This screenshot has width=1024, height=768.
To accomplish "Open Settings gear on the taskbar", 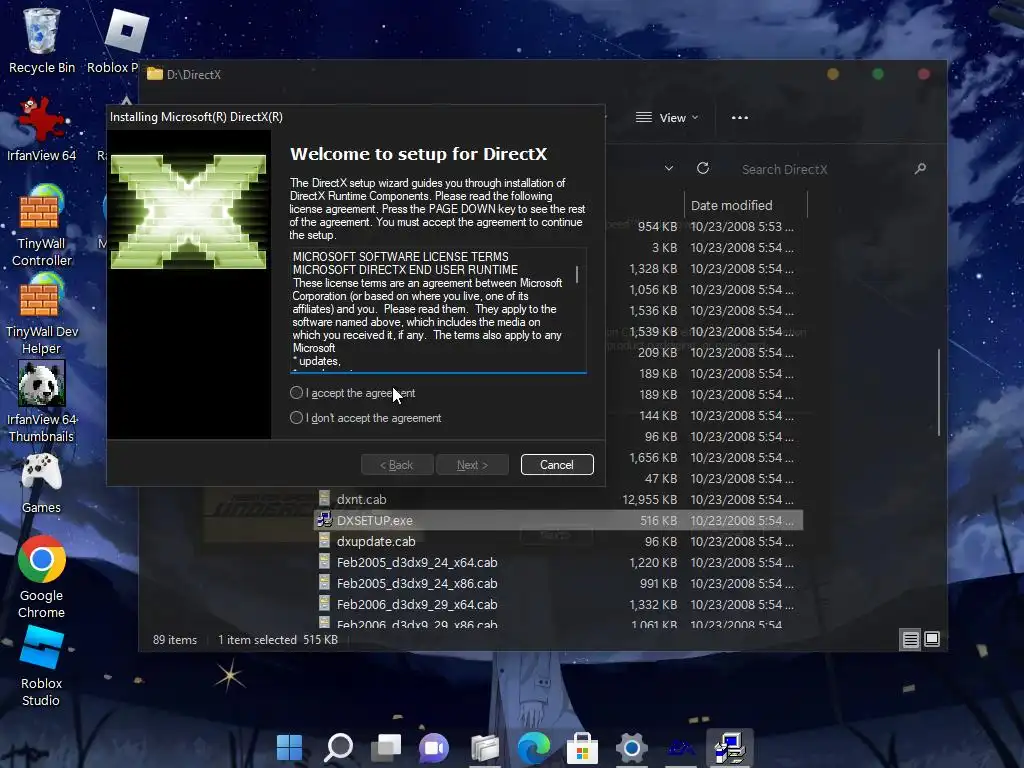I will tap(632, 747).
